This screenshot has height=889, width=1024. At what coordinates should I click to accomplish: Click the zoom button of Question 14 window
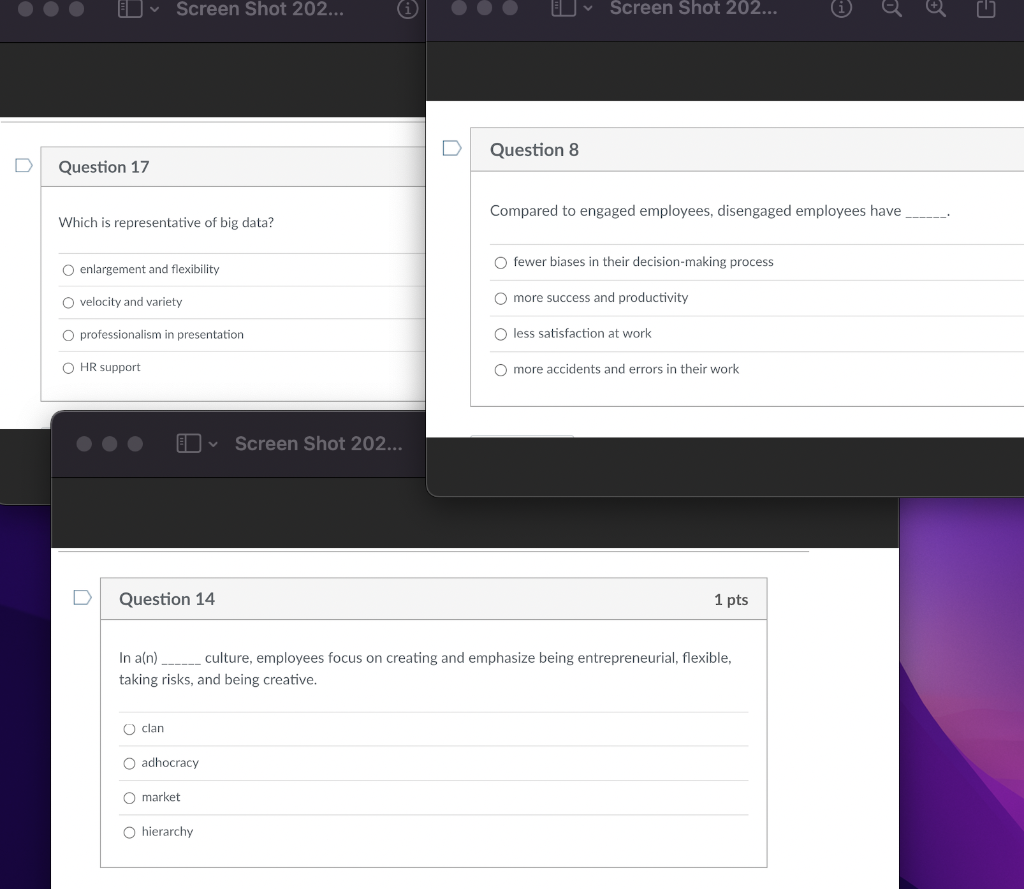tap(135, 444)
